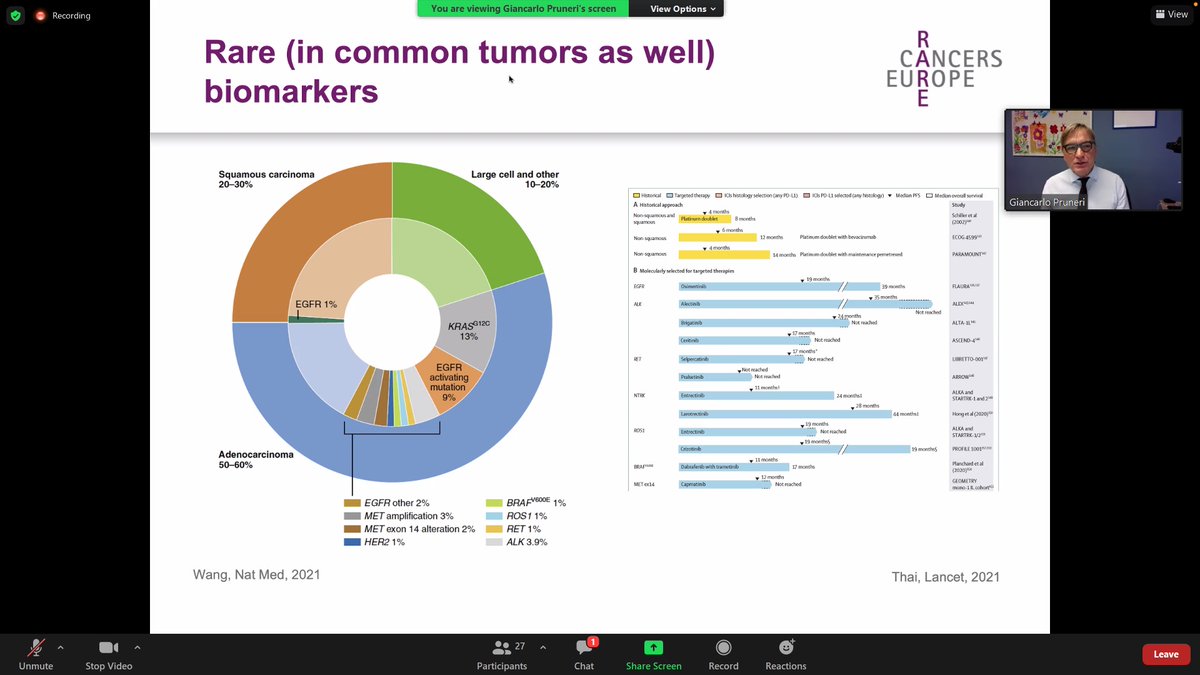The image size is (1200, 675).
Task: Click the Rare Cancers Europe logo
Action: (944, 67)
